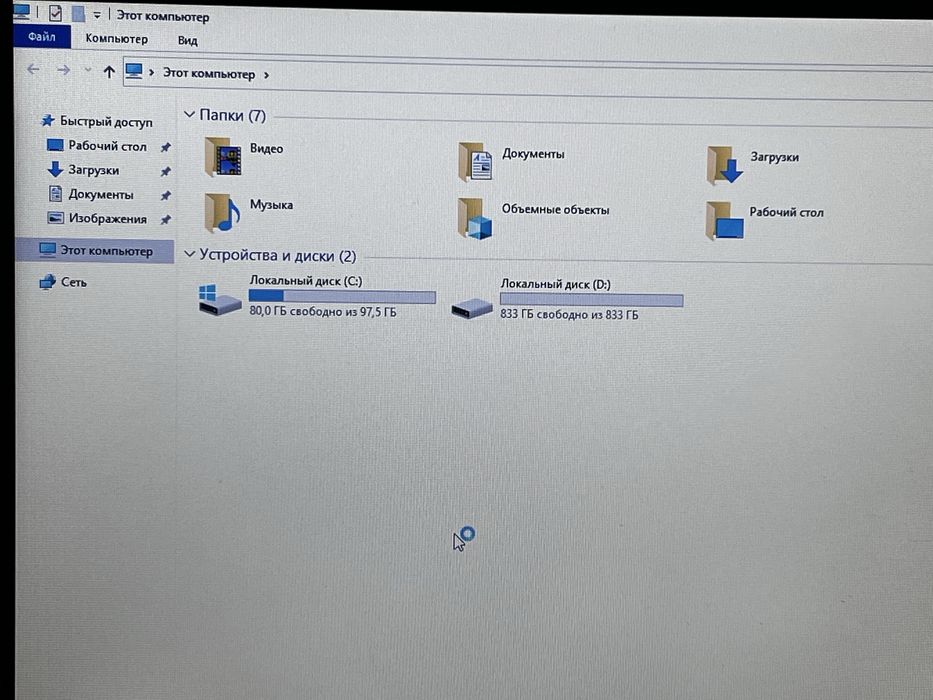Click the Properties checkmark icon in title bar
The height and width of the screenshot is (700, 933).
pyautogui.click(x=55, y=12)
